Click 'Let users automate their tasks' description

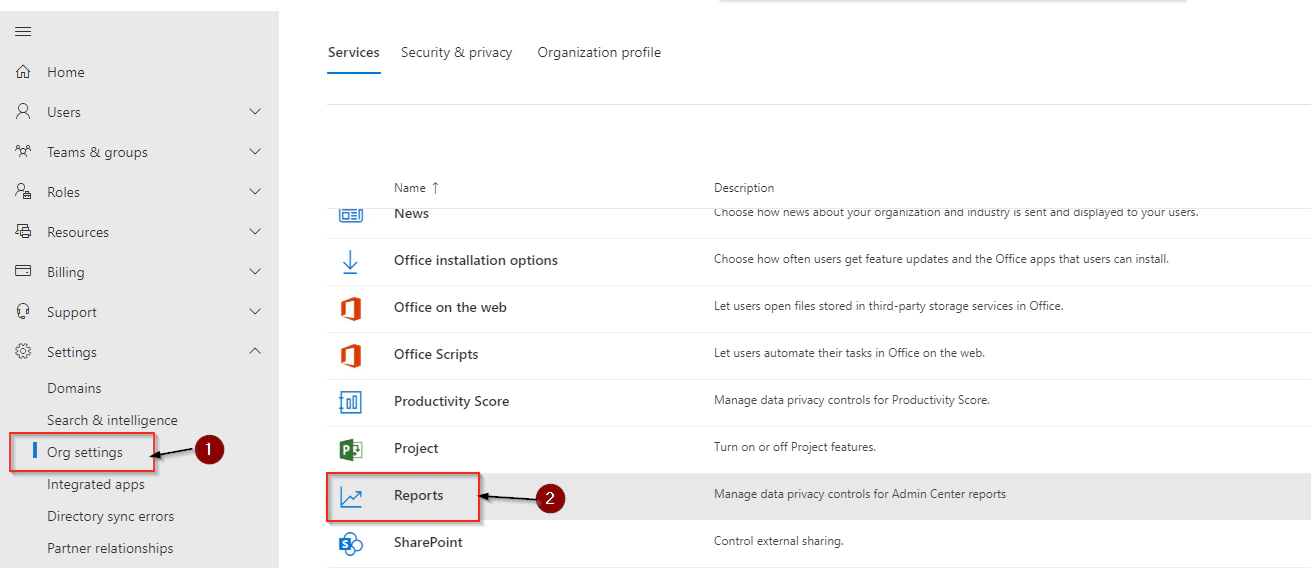click(x=850, y=353)
